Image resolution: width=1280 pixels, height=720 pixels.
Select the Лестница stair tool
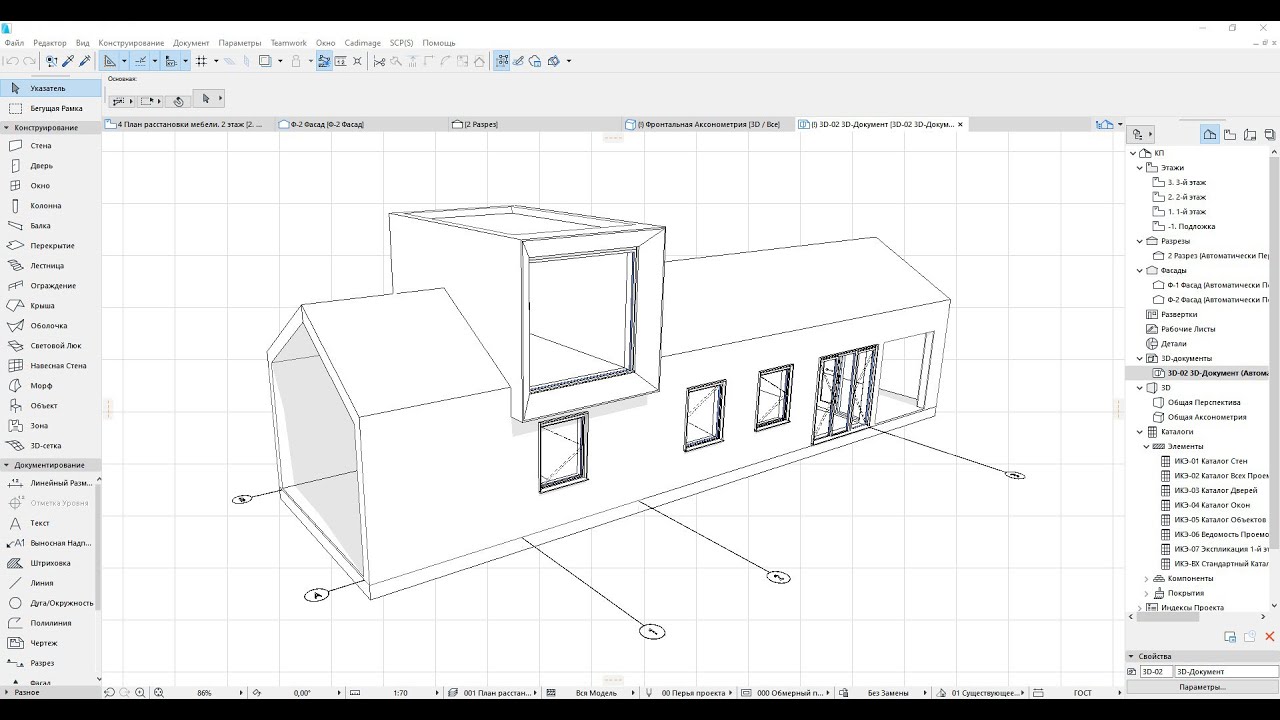(50, 266)
